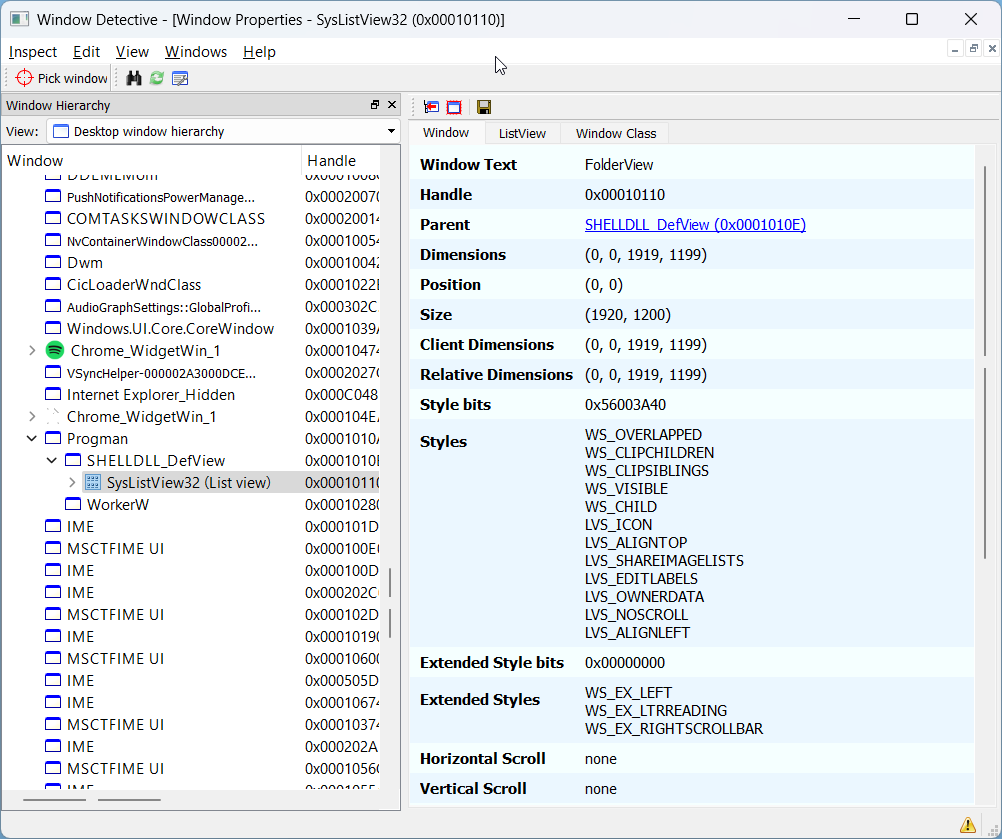Undock the Window Hierarchy panel
This screenshot has height=839, width=1002.
pos(377,105)
